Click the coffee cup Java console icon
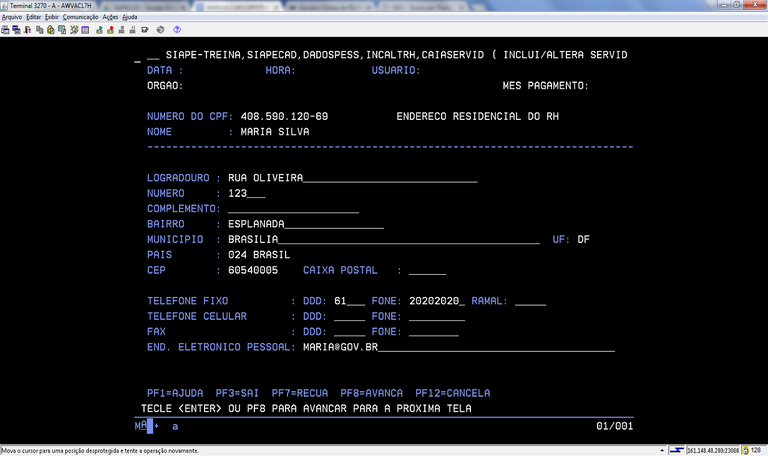 pyautogui.click(x=144, y=30)
